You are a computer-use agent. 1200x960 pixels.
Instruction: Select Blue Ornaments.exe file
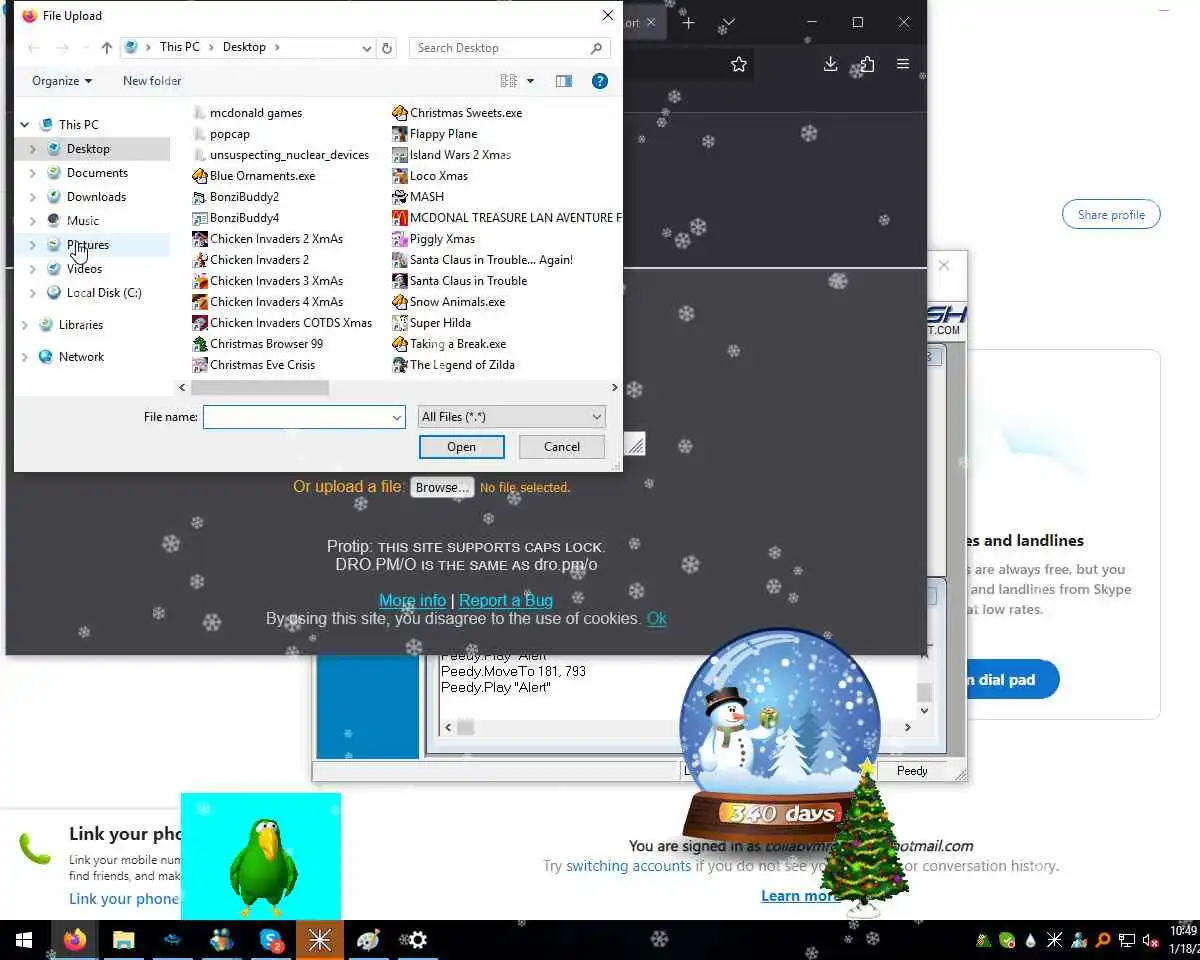254,176
